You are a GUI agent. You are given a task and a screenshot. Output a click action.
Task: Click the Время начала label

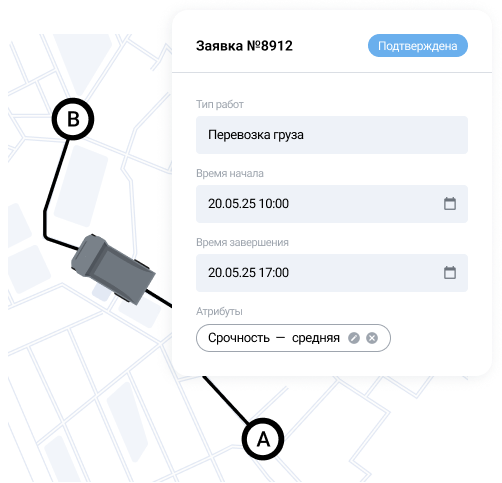(x=230, y=173)
